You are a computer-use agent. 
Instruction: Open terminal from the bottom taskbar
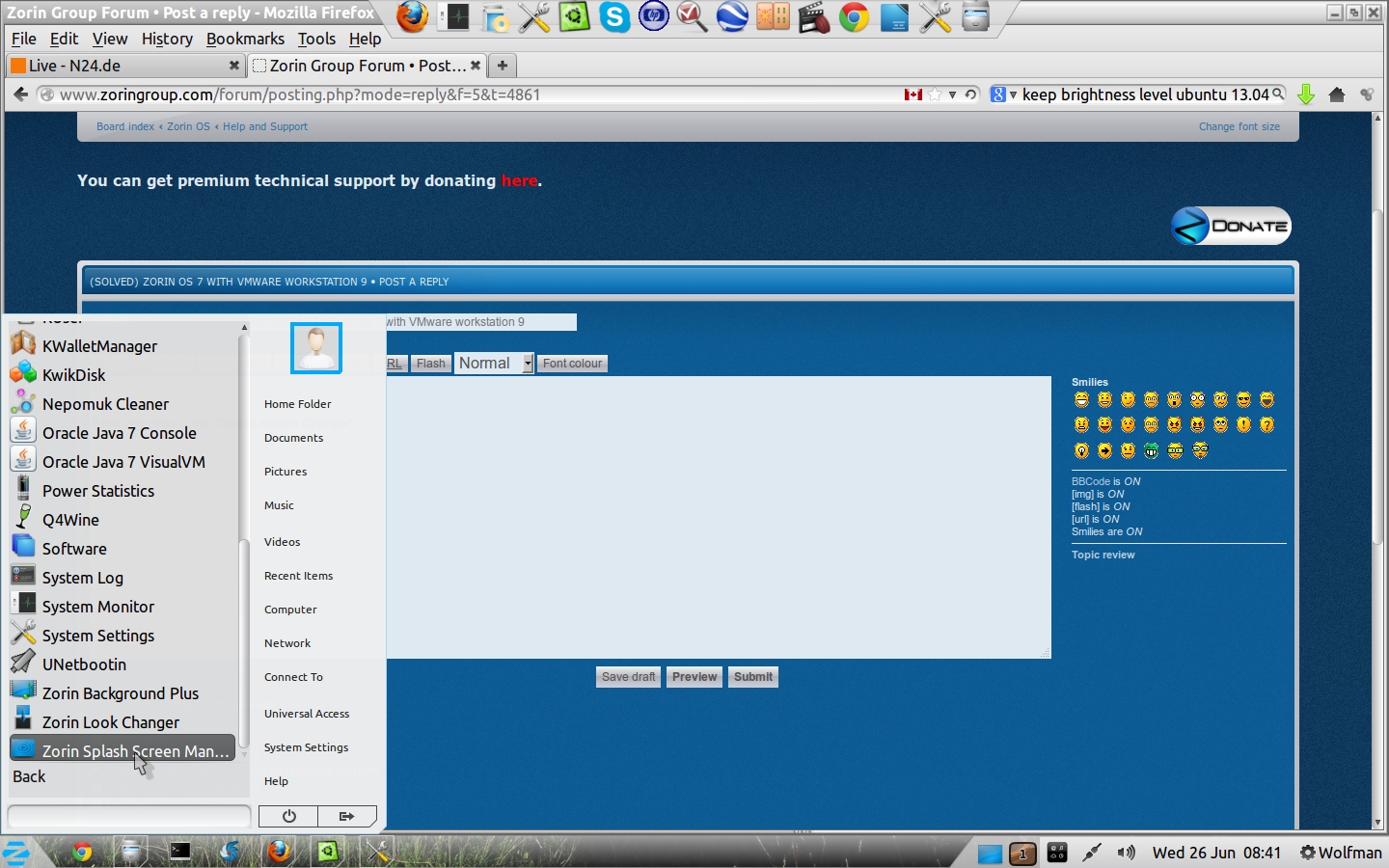[180, 852]
